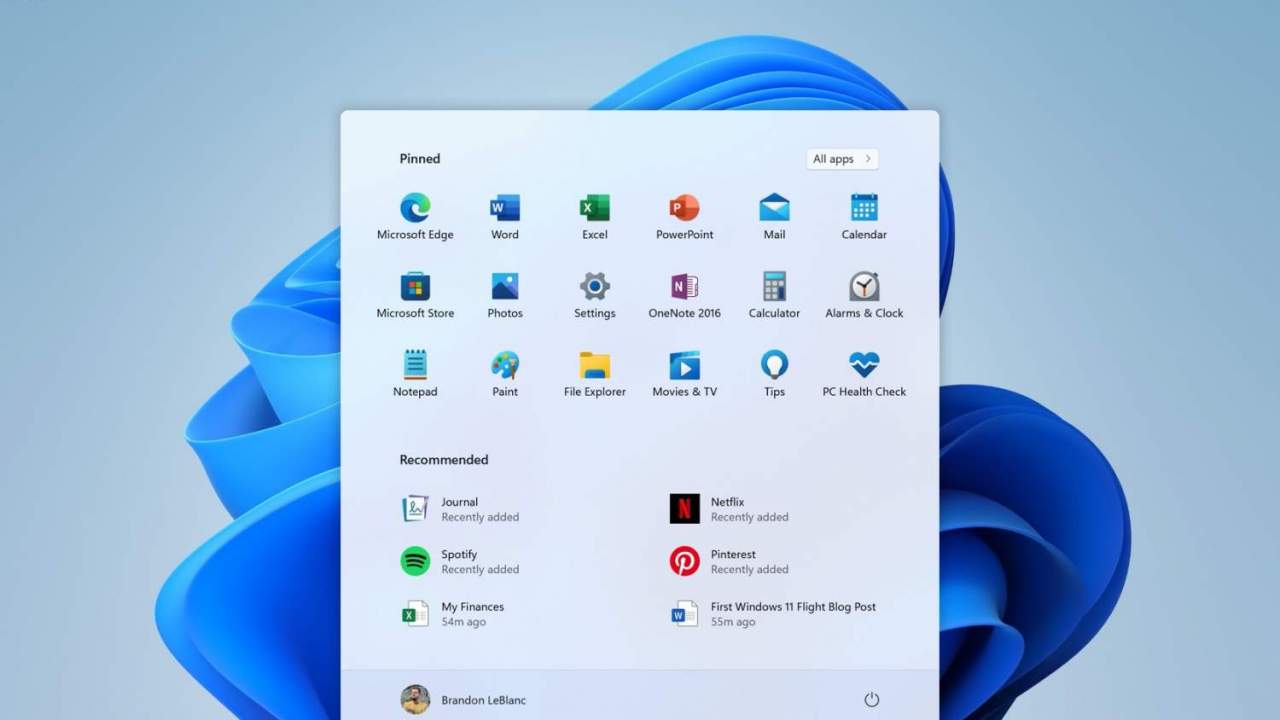Viewport: 1280px width, 720px height.
Task: Open File Explorer from pinned apps
Action: (595, 365)
